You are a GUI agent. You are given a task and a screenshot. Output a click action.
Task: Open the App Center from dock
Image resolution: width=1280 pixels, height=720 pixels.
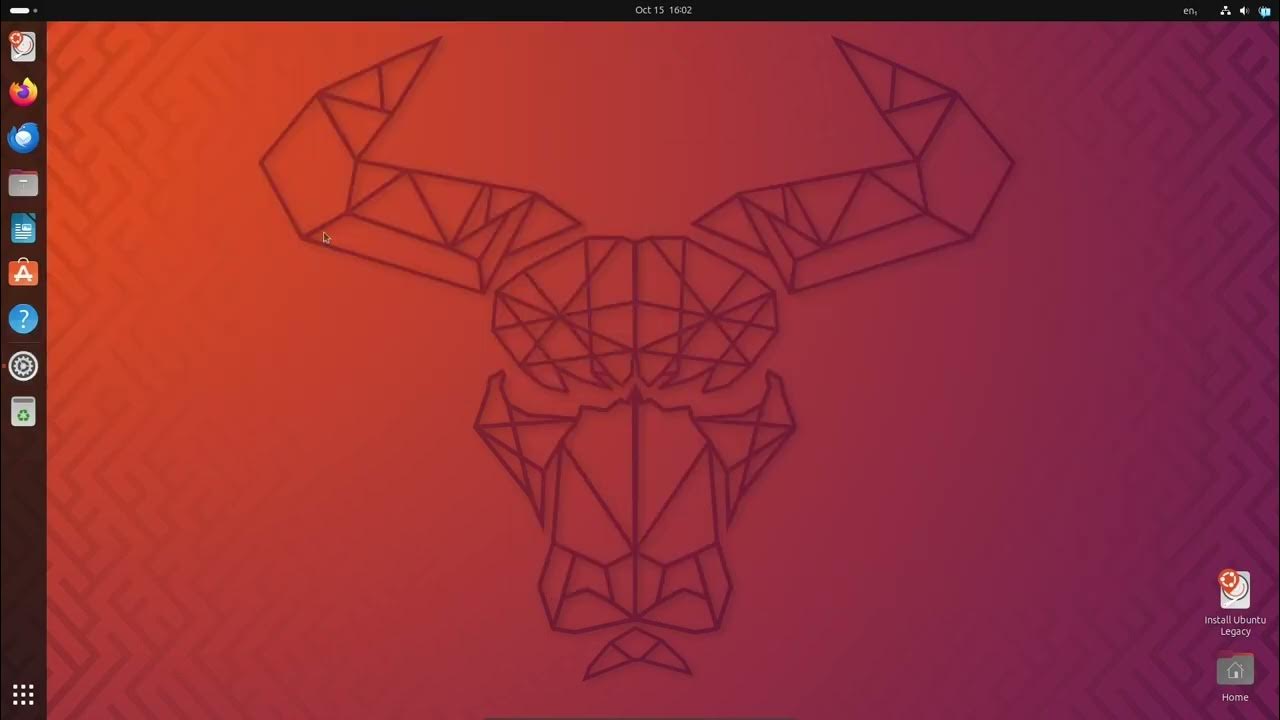pos(23,273)
